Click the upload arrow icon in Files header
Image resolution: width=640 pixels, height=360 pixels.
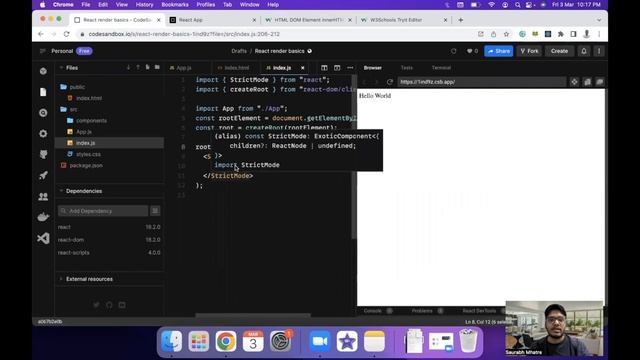click(138, 67)
